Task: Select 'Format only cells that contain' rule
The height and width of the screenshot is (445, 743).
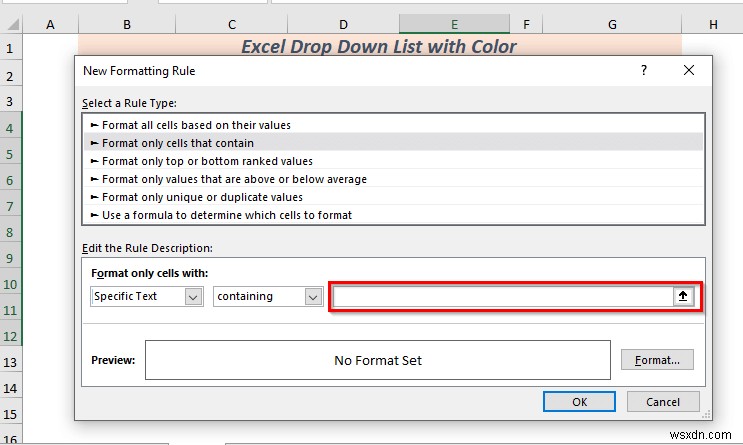Action: pyautogui.click(x=177, y=143)
